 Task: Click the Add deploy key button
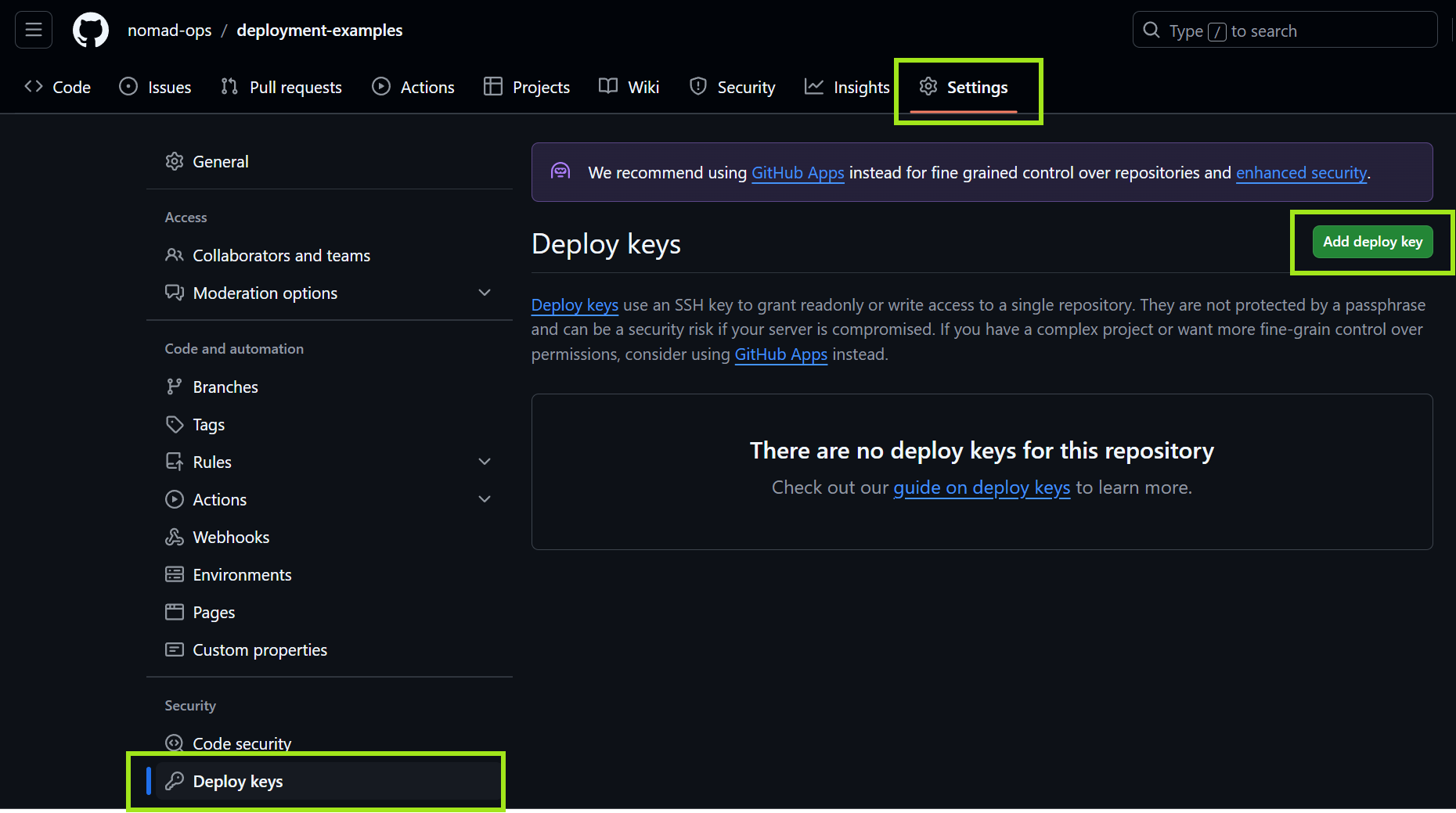tap(1372, 242)
